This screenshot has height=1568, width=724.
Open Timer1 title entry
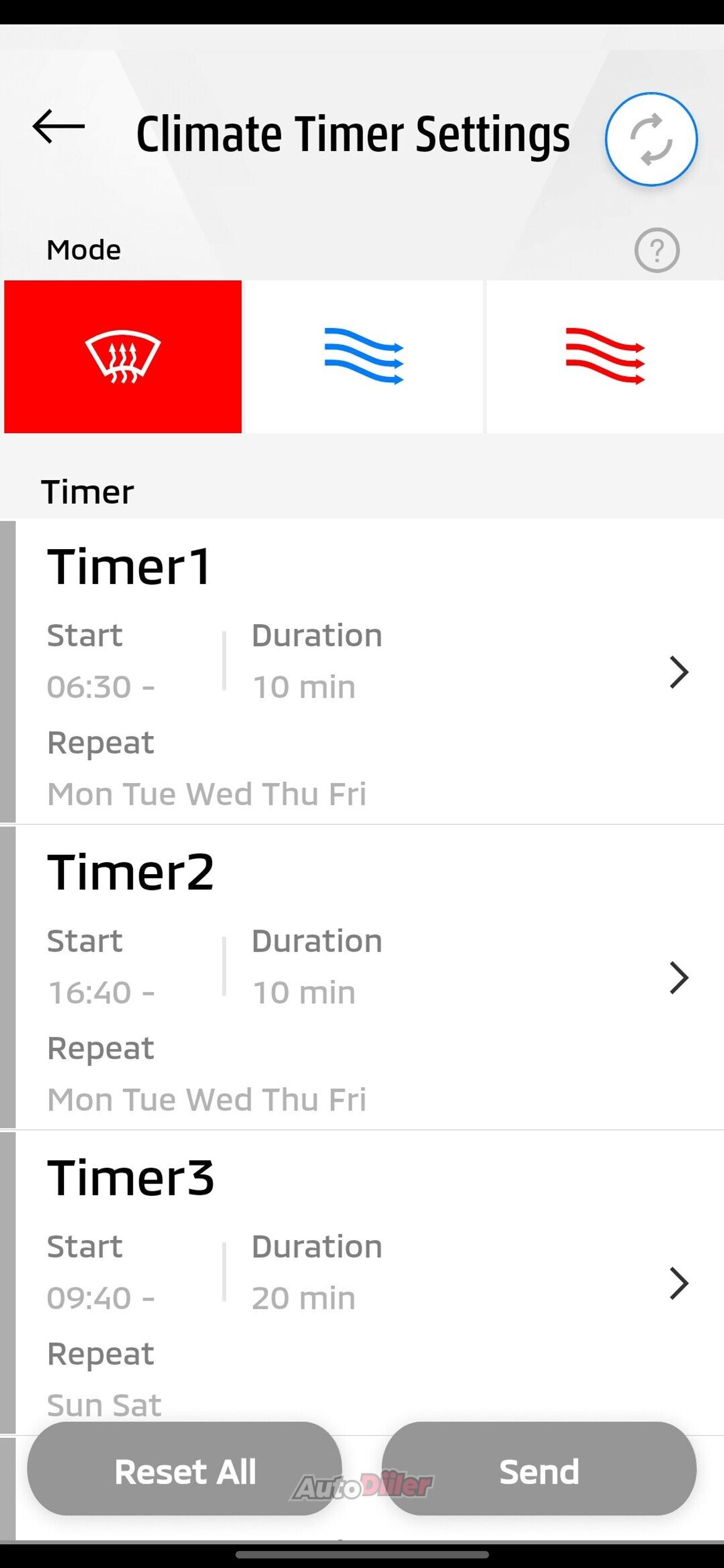pos(130,567)
